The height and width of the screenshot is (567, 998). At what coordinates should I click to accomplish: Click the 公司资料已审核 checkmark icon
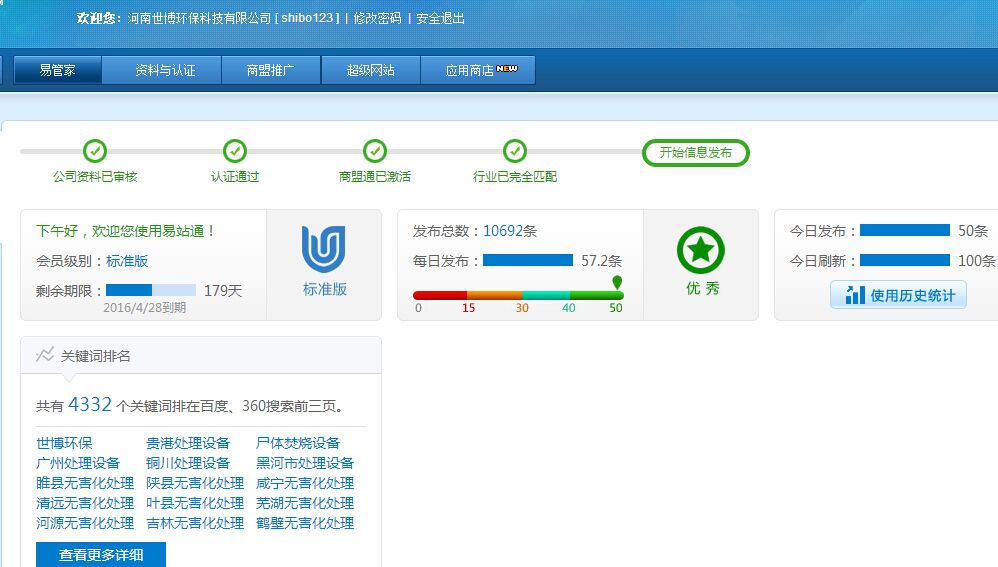95,151
